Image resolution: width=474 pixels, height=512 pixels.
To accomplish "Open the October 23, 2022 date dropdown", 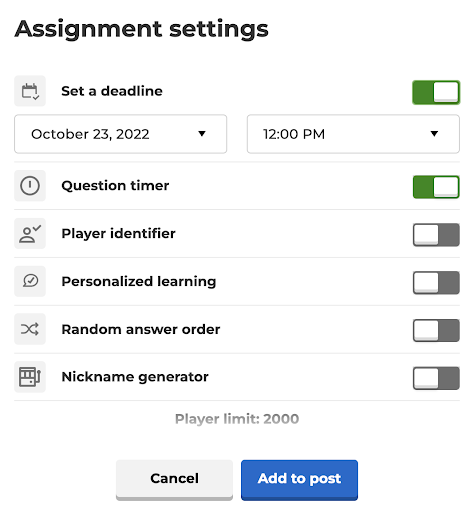I will coord(120,134).
